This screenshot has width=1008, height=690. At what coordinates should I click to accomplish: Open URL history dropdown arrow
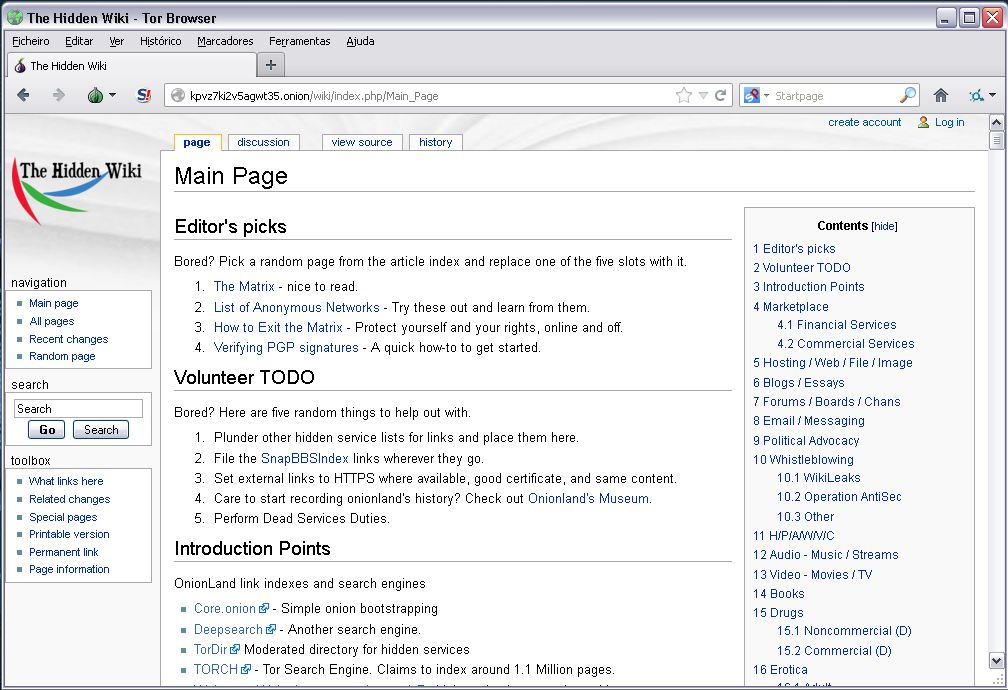pyautogui.click(x=703, y=96)
